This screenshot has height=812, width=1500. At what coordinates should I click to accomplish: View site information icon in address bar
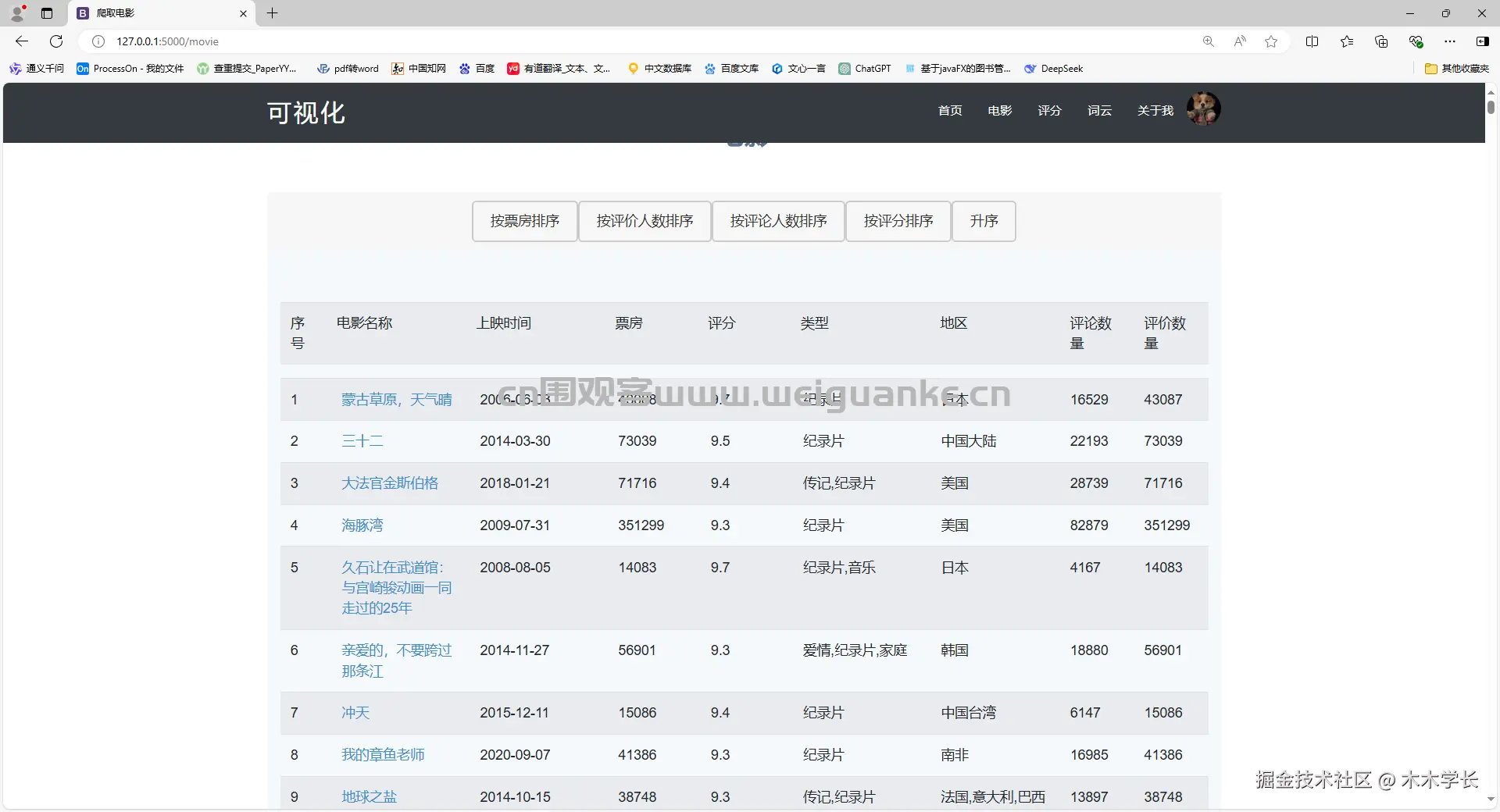click(98, 41)
